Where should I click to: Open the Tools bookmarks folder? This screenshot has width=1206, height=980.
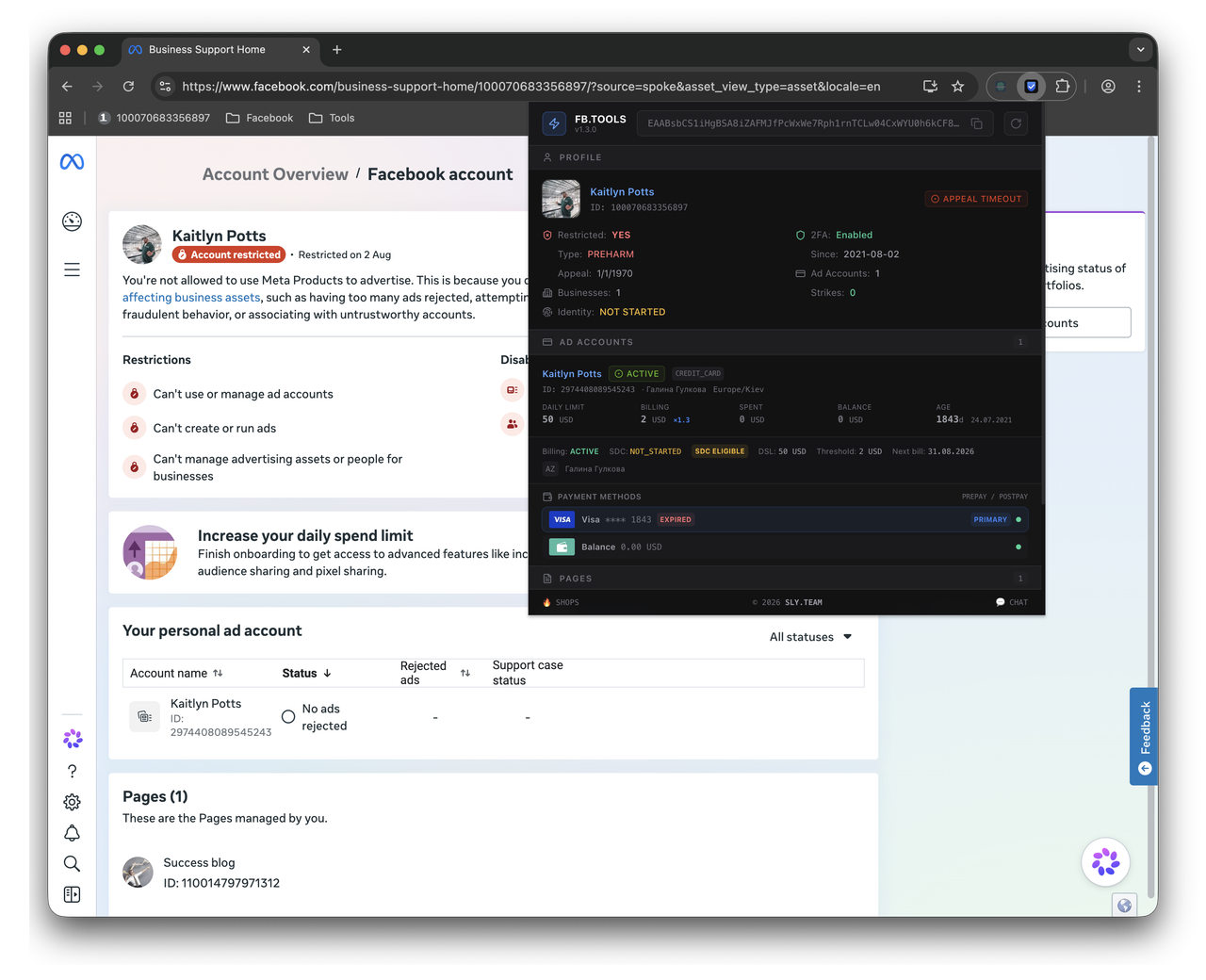[x=332, y=118]
